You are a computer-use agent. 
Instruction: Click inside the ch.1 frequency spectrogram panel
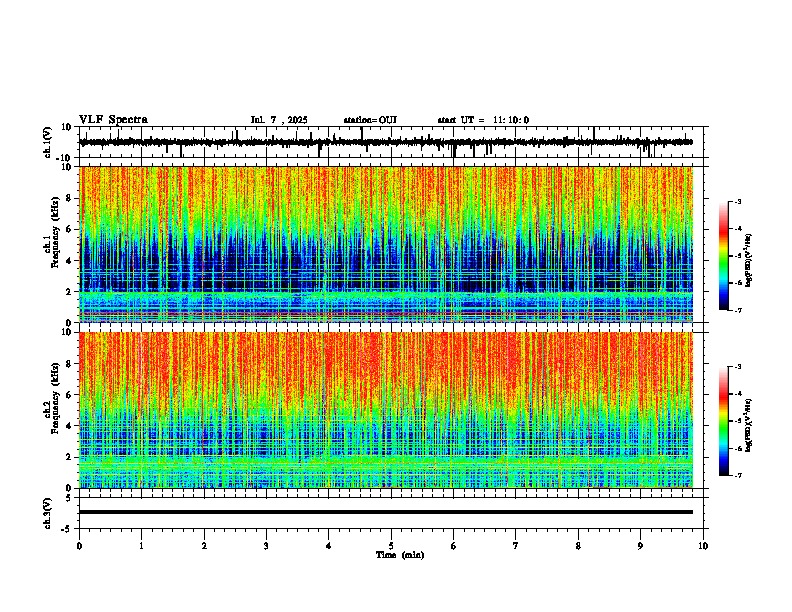pyautogui.click(x=386, y=244)
